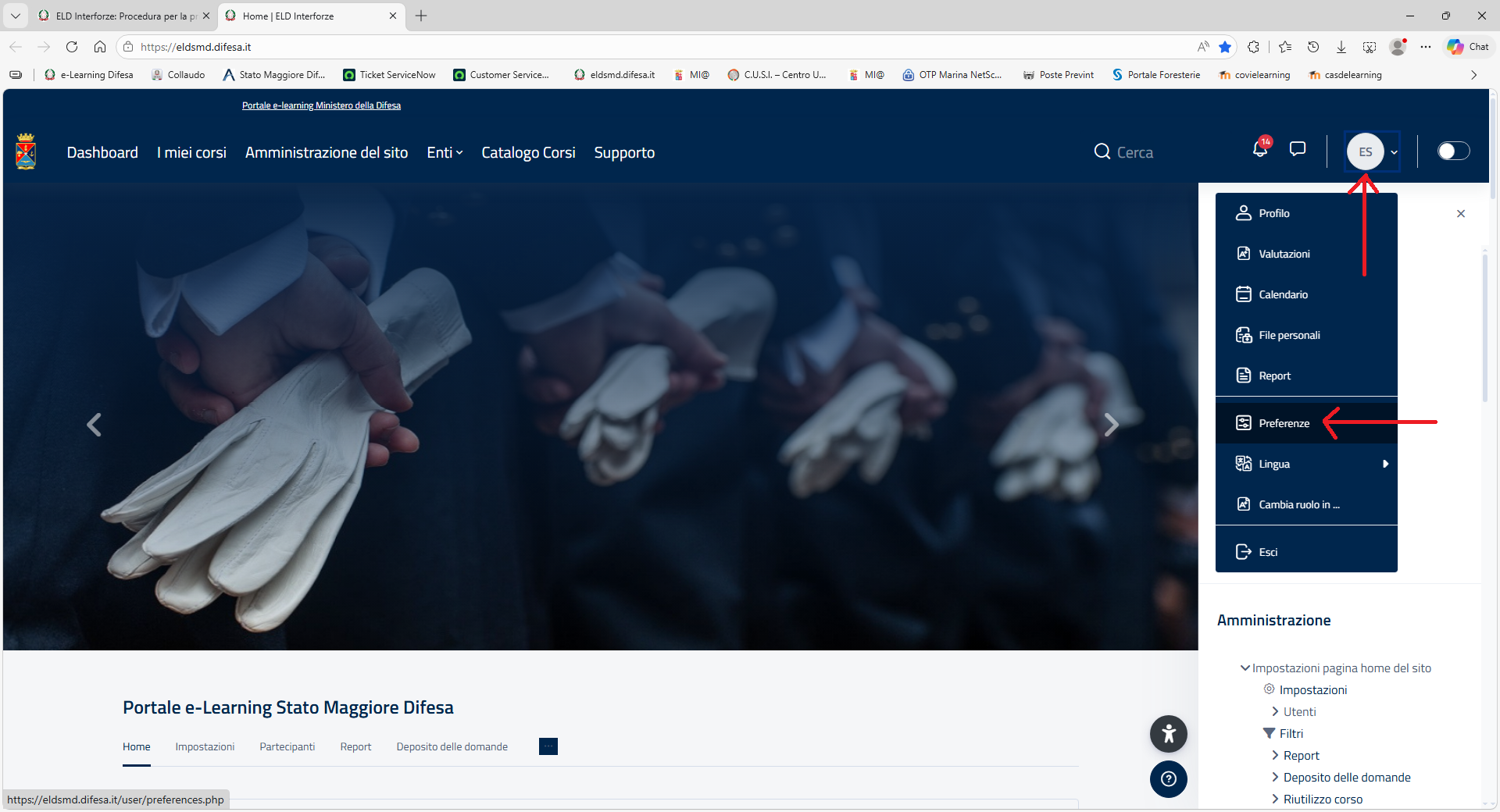
Task: Open the Copilot Chat button
Action: [x=1468, y=47]
